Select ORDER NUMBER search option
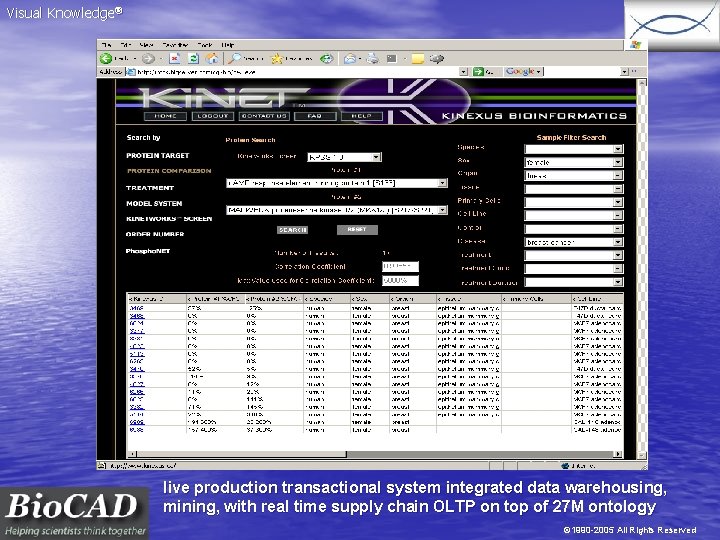720x540 pixels. 155,234
